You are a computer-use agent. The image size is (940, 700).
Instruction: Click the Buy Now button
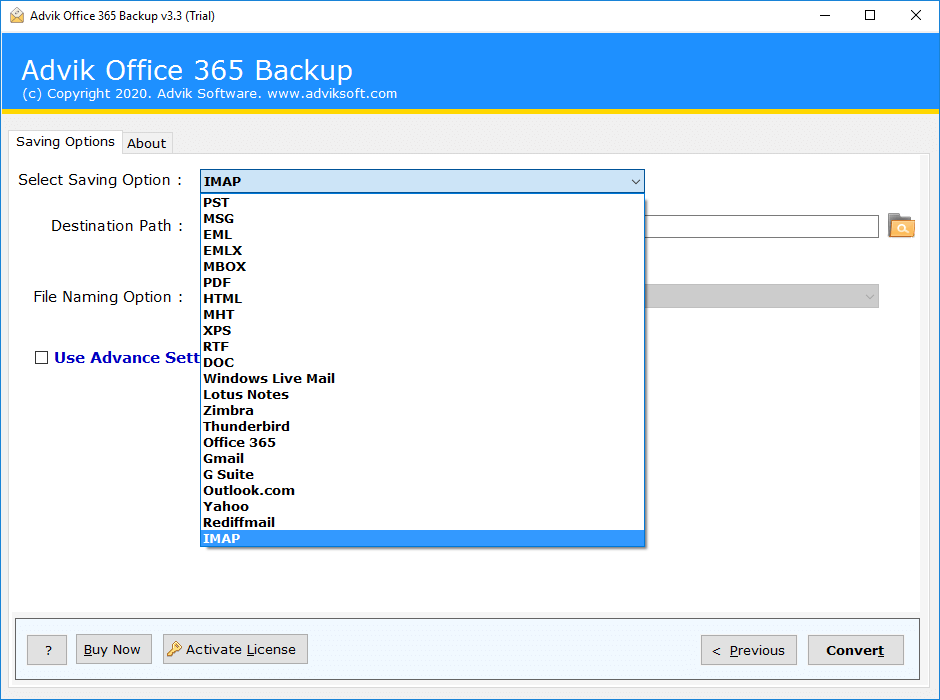(x=113, y=649)
